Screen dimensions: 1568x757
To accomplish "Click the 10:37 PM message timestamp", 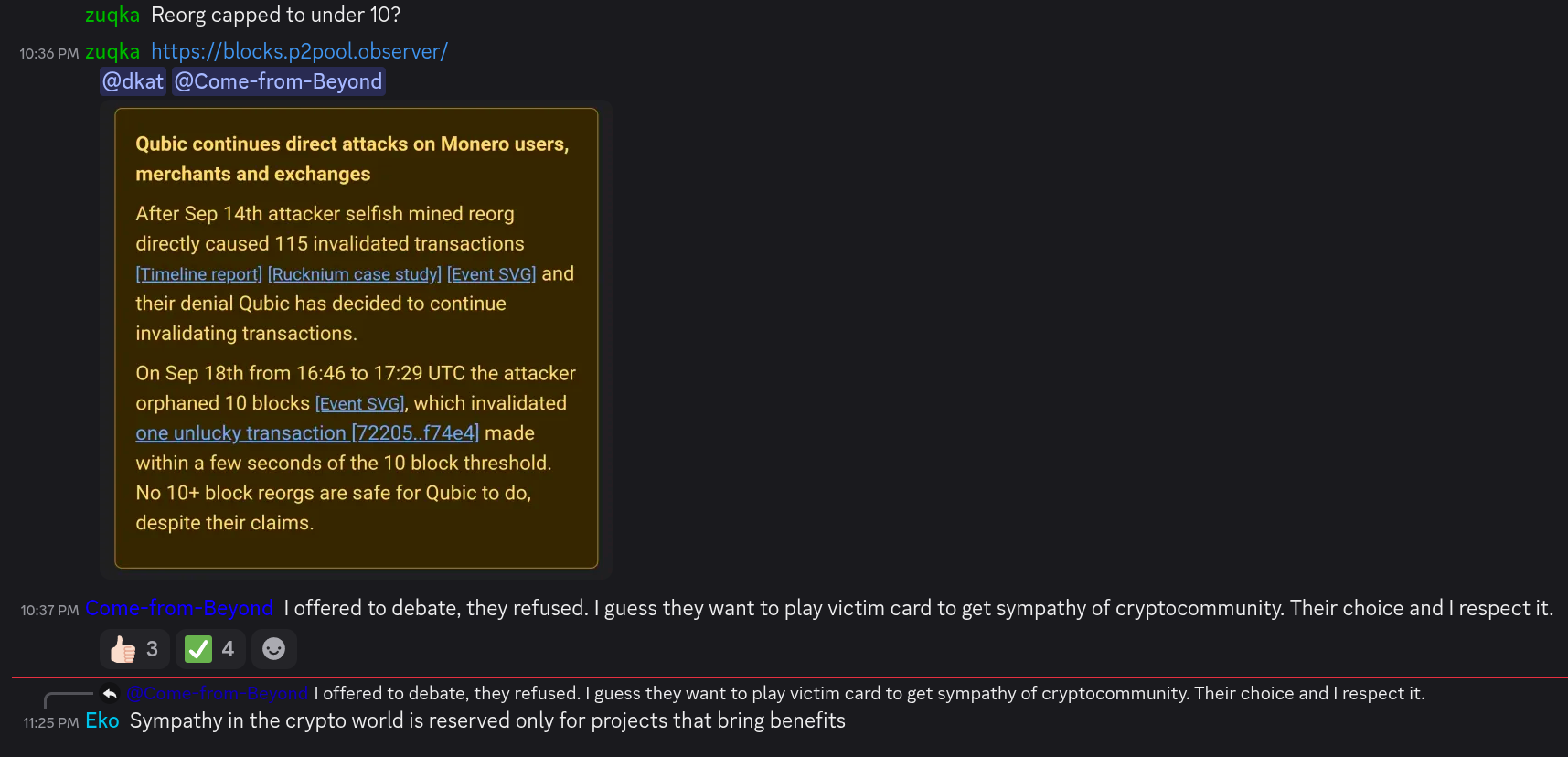I will pyautogui.click(x=49, y=610).
